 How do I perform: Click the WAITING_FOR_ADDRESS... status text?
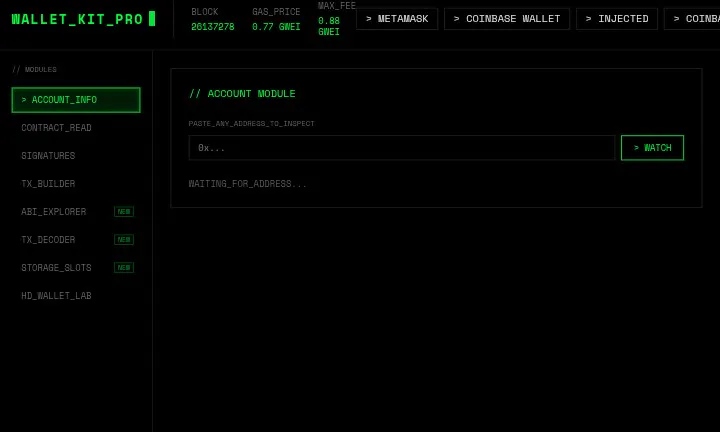click(248, 184)
